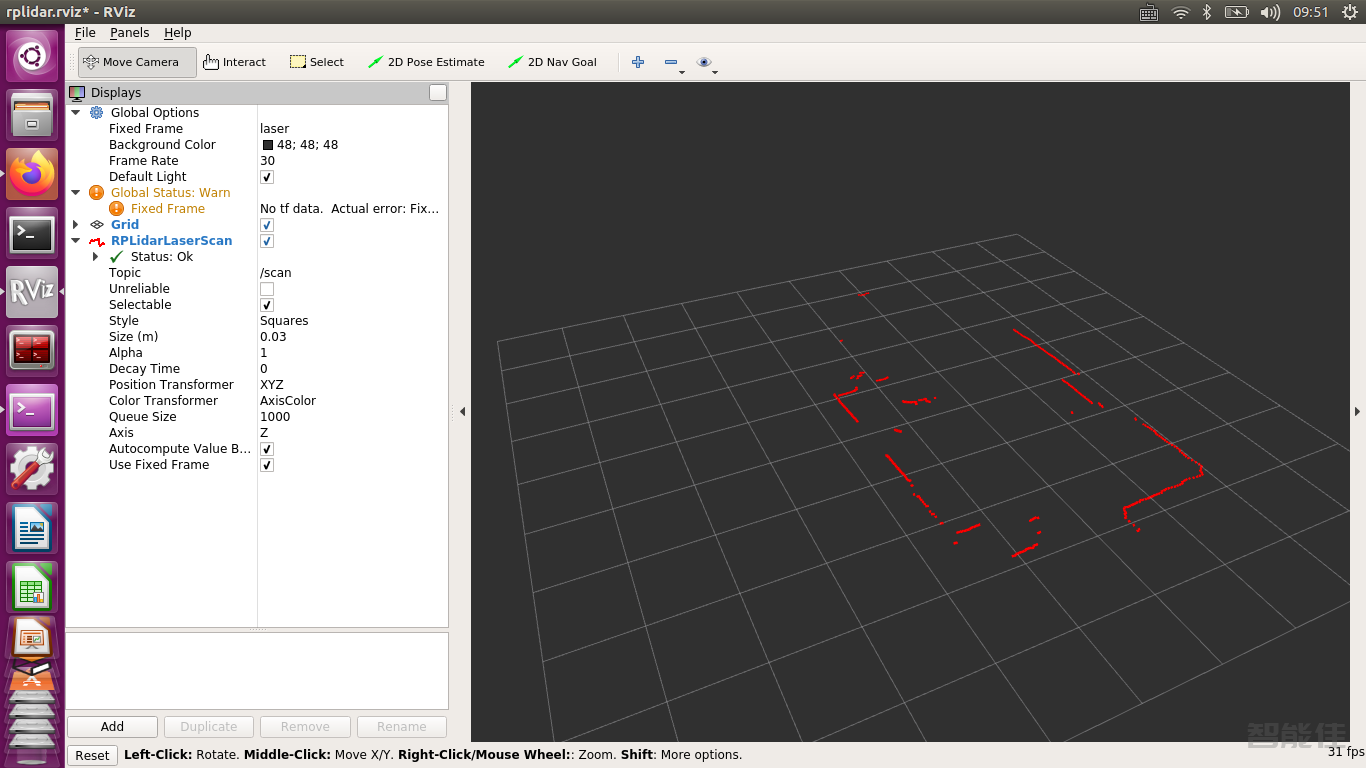
Task: Click the blue plus add-tool icon
Action: point(638,62)
